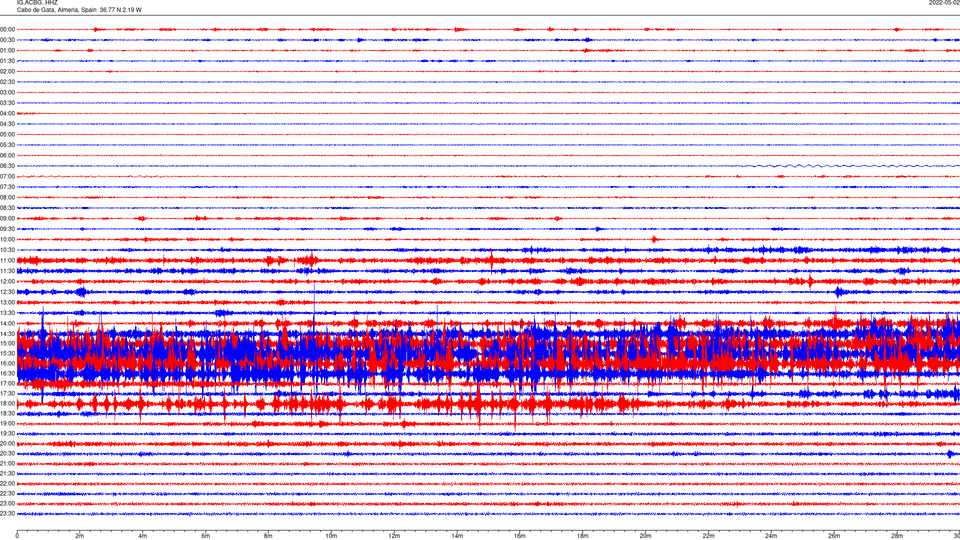Click the 14m tick label on time axis
The height and width of the screenshot is (540, 960).
point(457,536)
